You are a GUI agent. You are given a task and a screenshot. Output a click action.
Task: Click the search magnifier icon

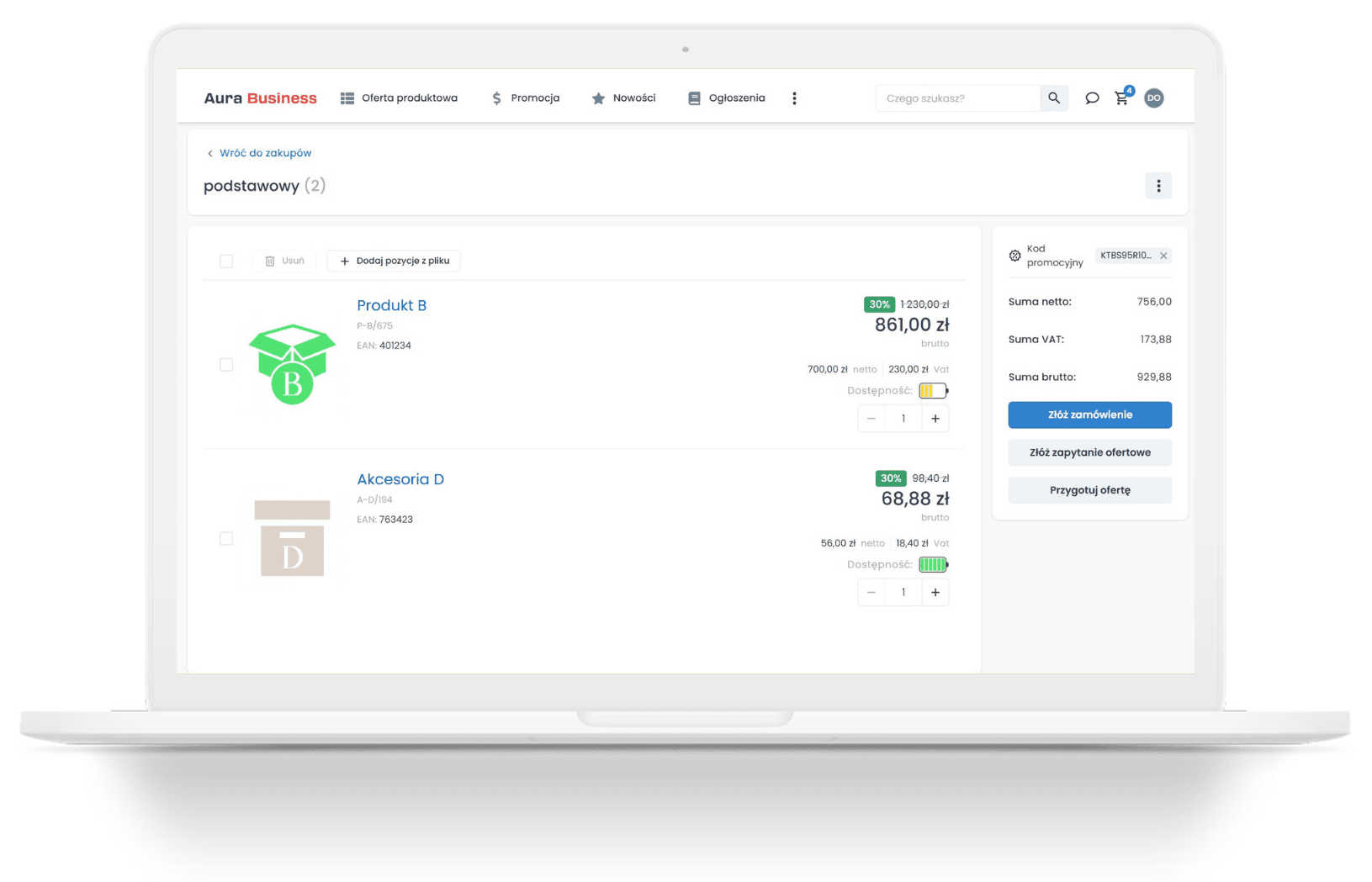(x=1053, y=98)
